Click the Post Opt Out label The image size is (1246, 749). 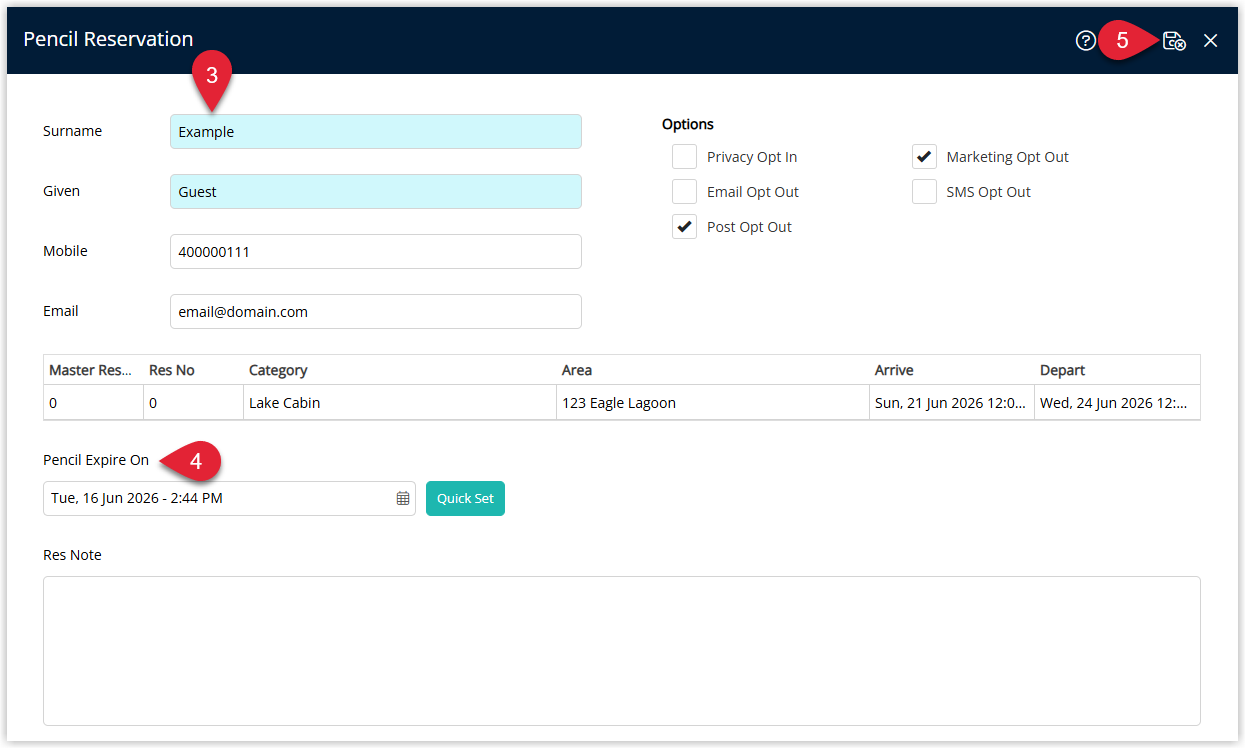click(x=749, y=227)
